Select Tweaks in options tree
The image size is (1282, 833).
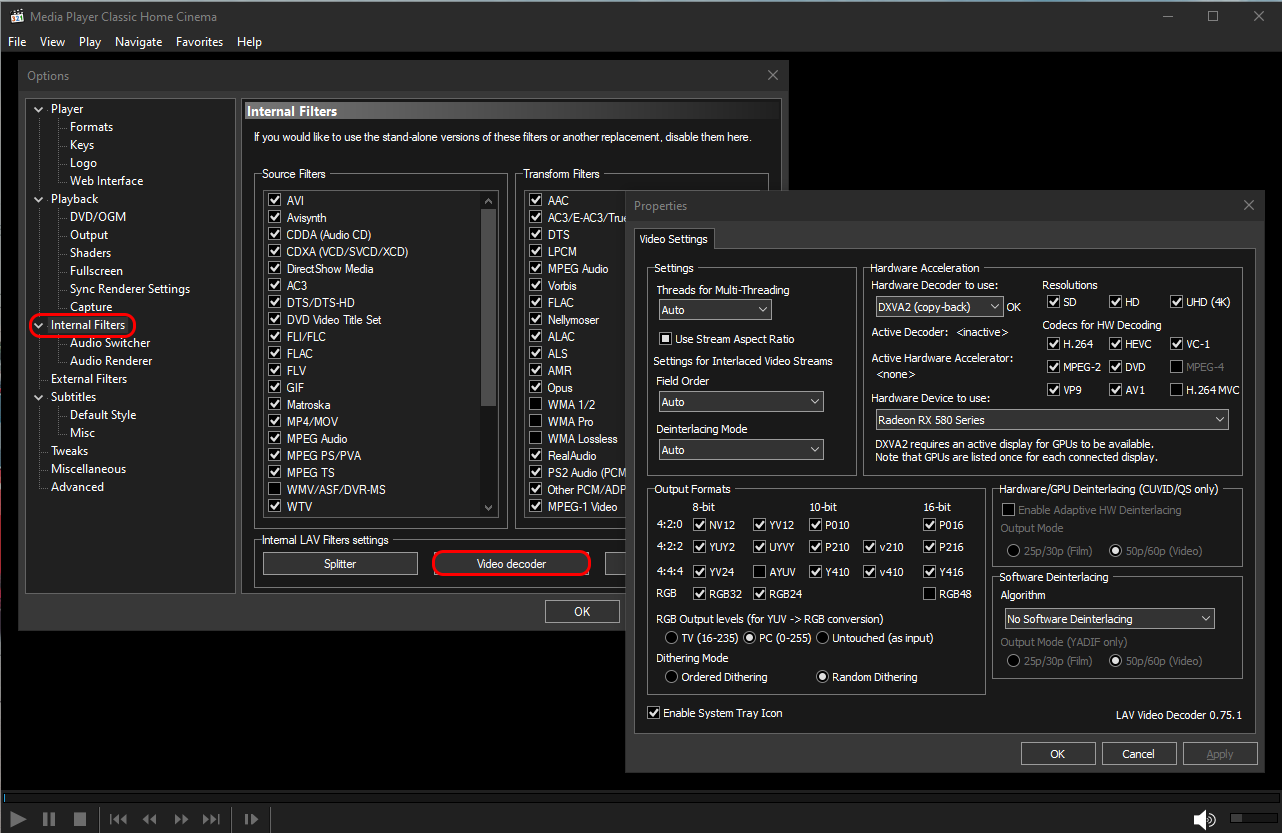70,451
